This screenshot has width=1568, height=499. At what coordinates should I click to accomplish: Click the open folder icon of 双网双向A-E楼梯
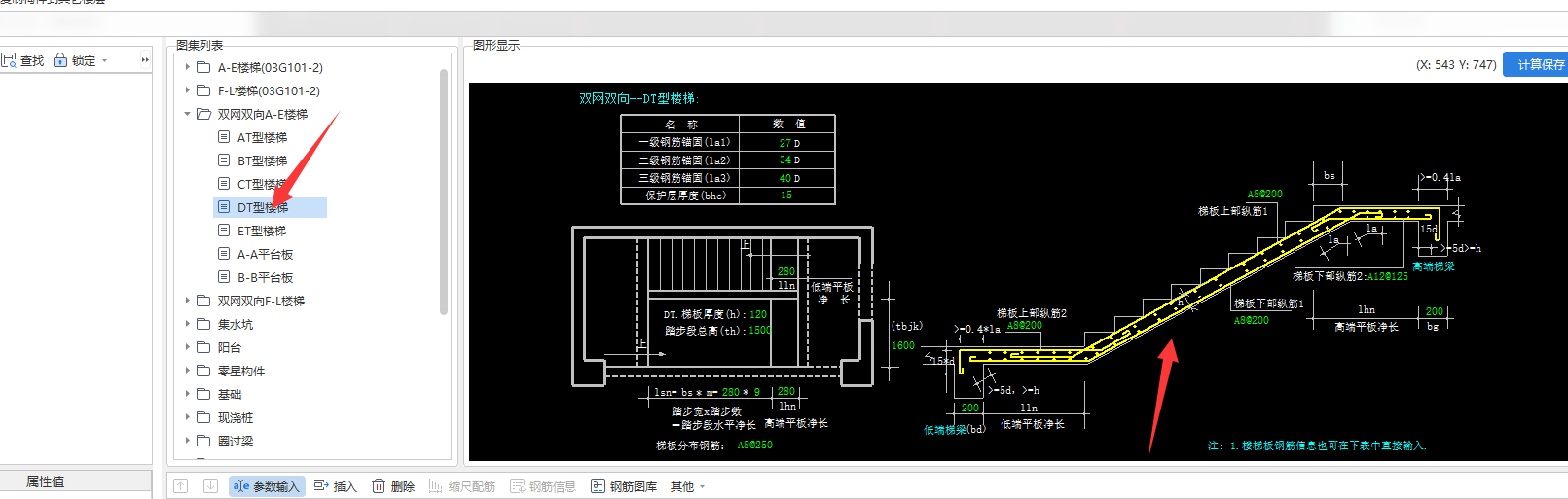coord(203,114)
